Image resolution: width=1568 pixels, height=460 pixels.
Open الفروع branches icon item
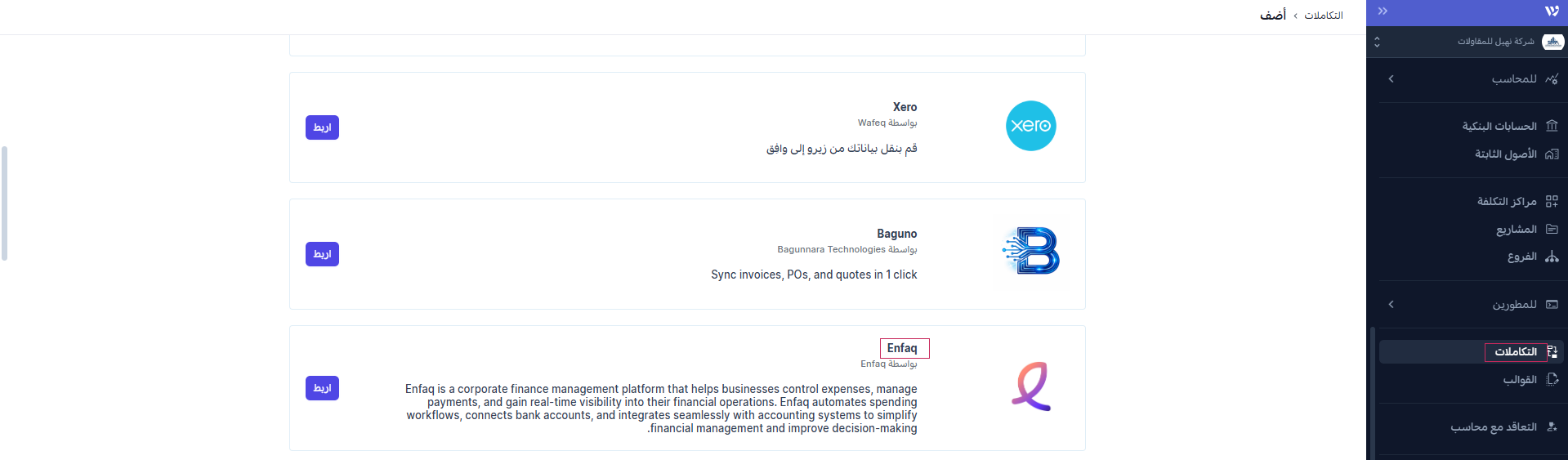coord(1552,257)
